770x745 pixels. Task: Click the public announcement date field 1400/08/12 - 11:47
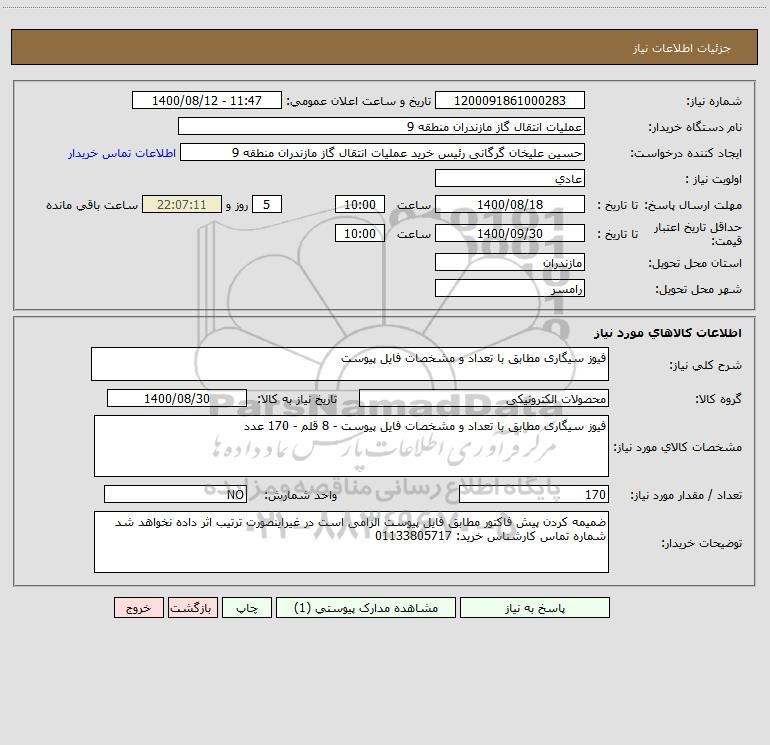(x=207, y=101)
